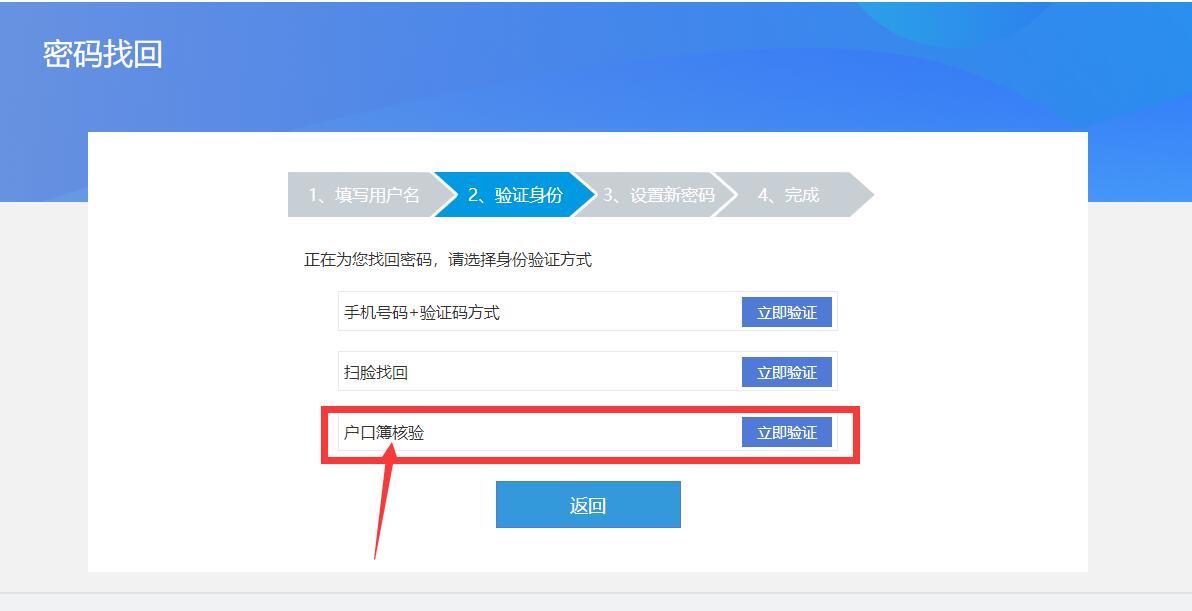Select the 户口簿核验 option text

(384, 432)
